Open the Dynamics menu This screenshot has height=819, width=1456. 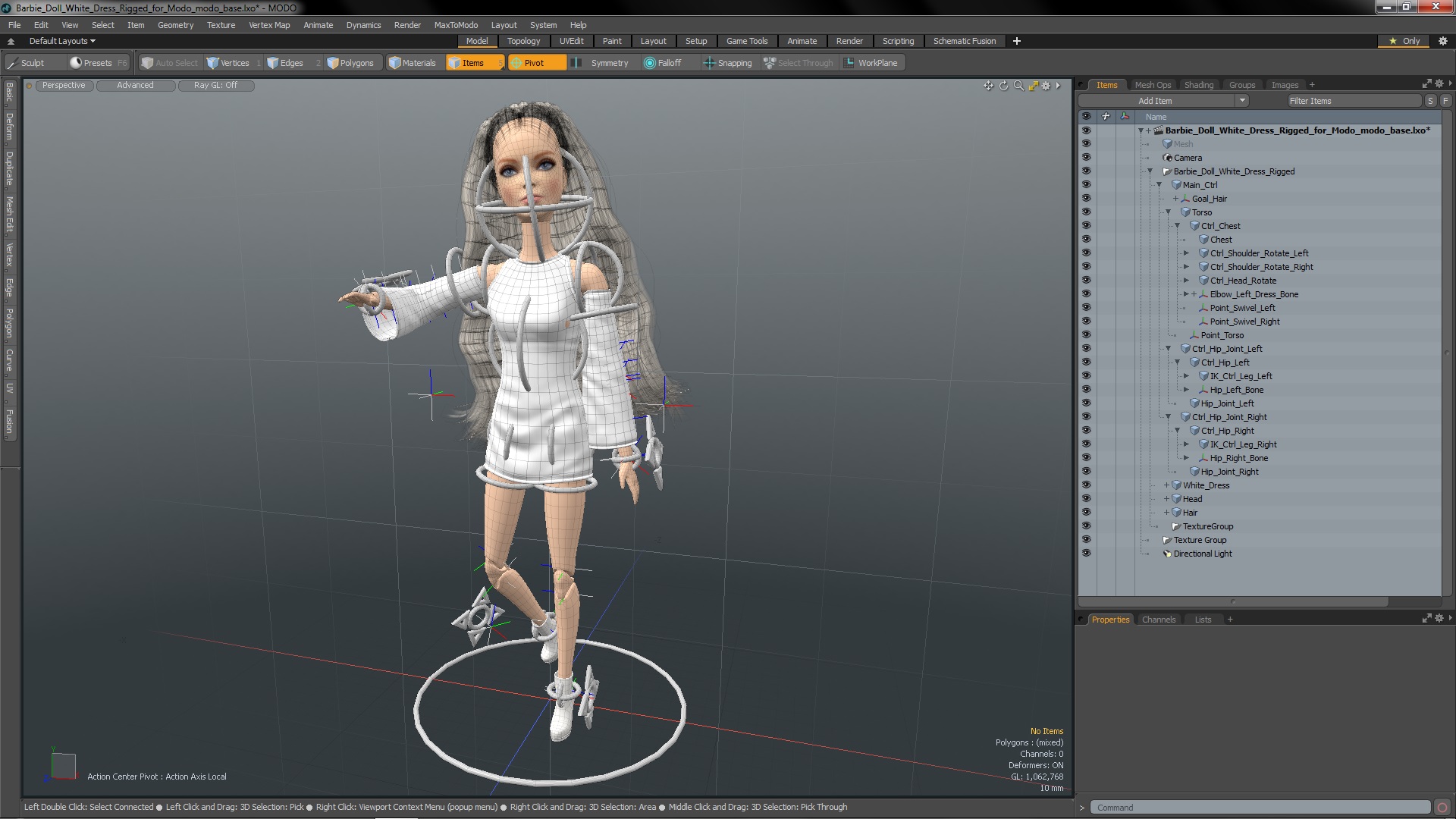[363, 25]
